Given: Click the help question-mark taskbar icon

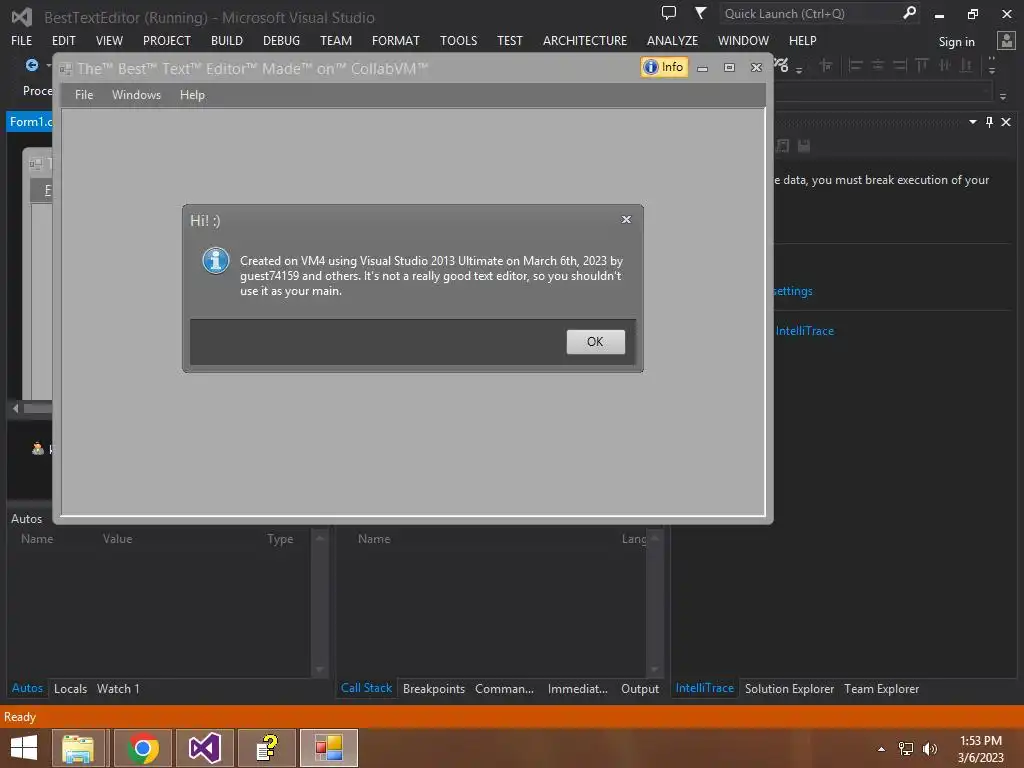Looking at the screenshot, I should coord(266,748).
